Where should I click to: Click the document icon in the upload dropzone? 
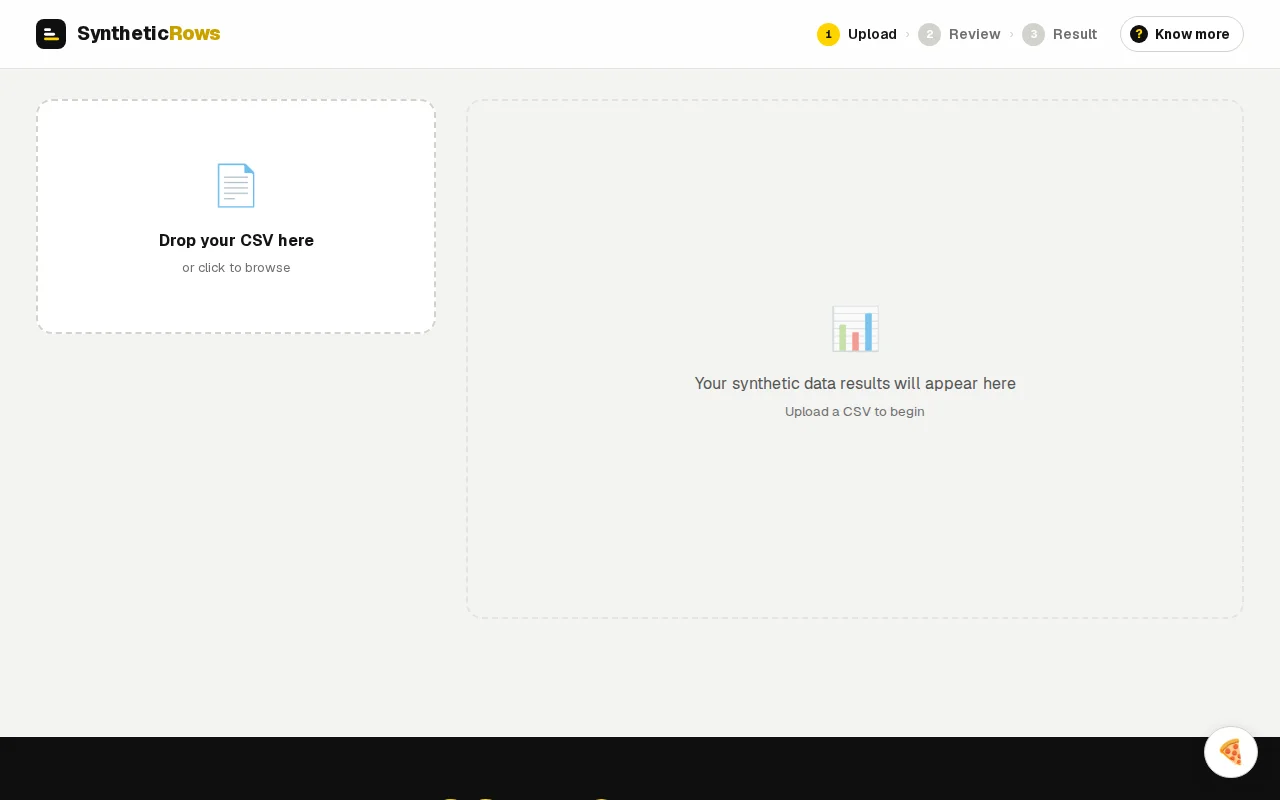tap(236, 186)
